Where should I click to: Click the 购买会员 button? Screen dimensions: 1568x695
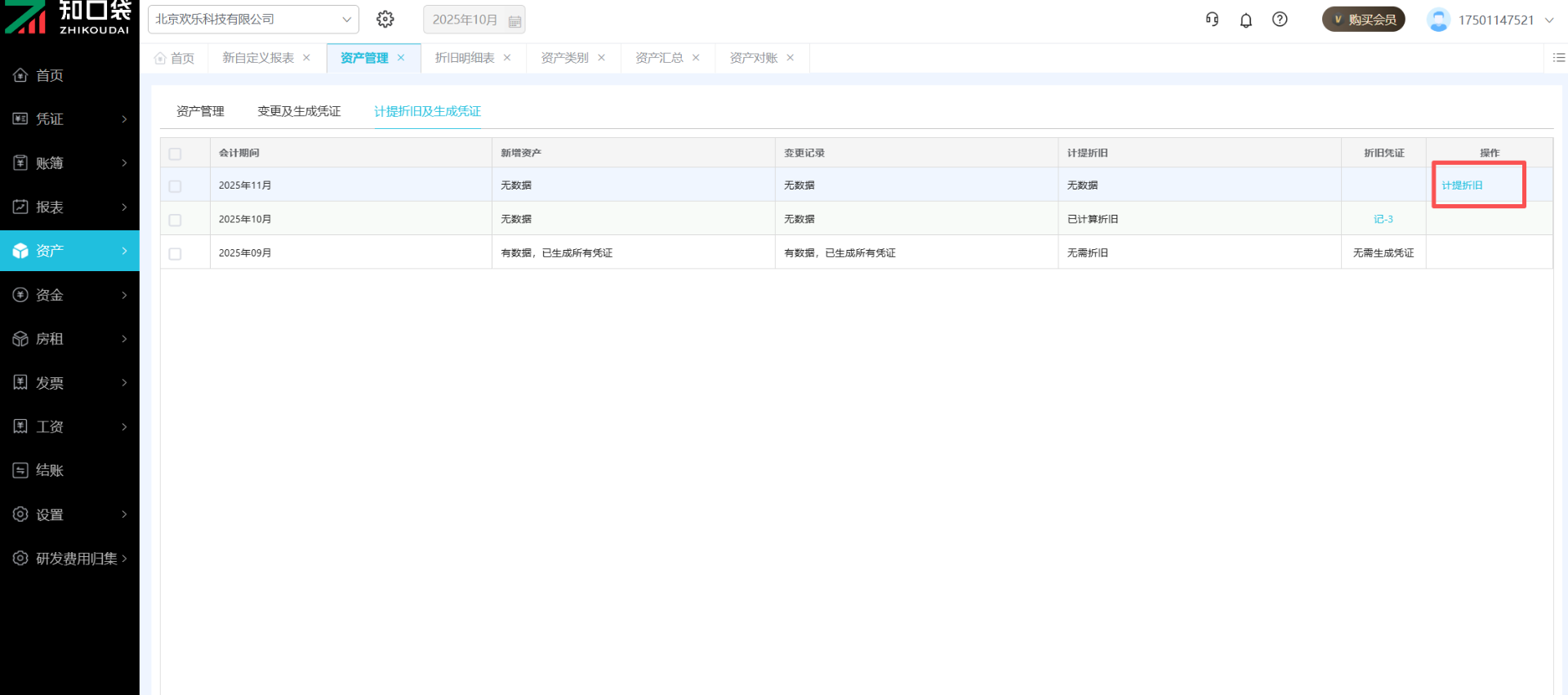click(x=1363, y=20)
